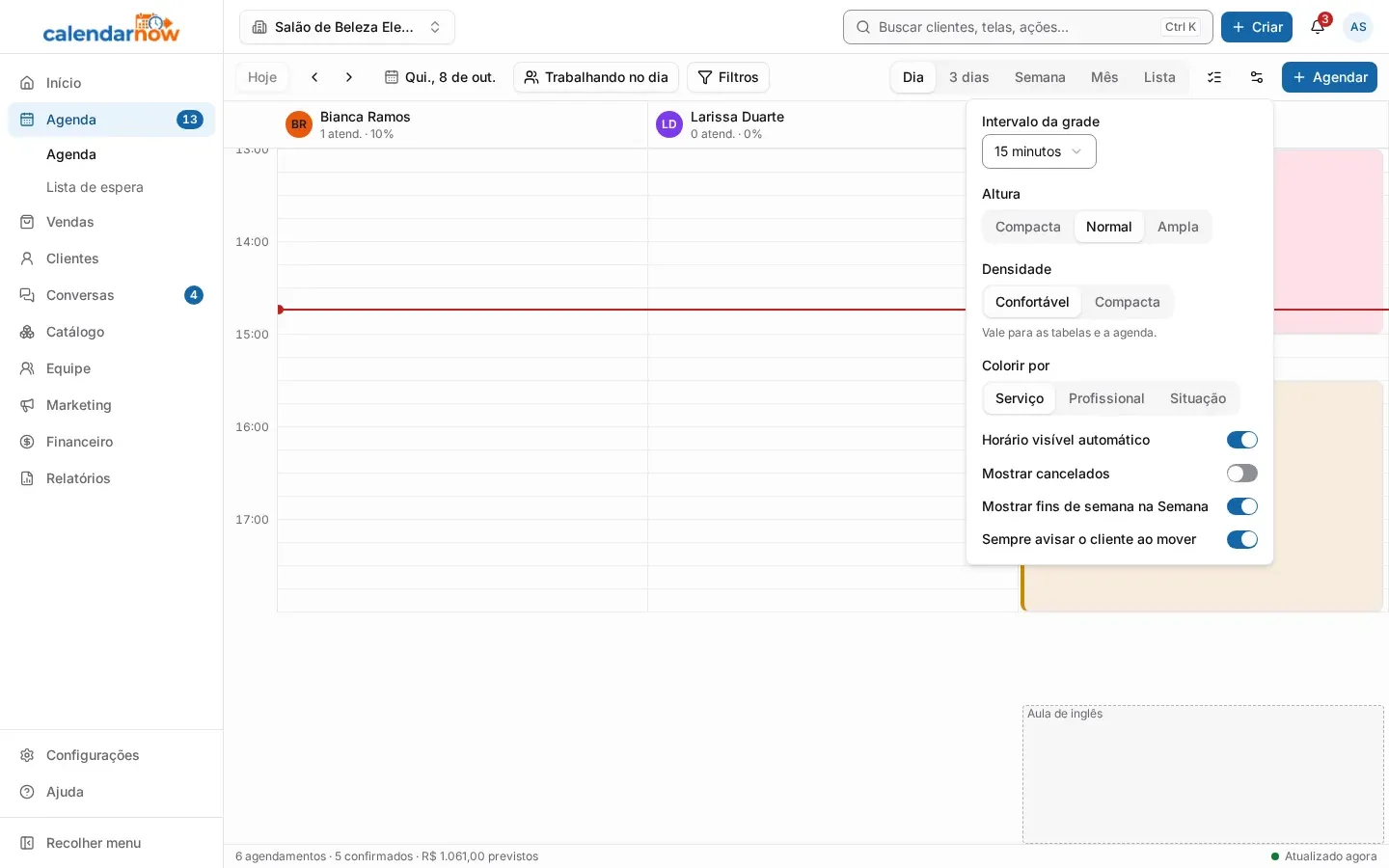Open Trabalhando no dia staff filter
The width and height of the screenshot is (1389, 868).
click(596, 77)
